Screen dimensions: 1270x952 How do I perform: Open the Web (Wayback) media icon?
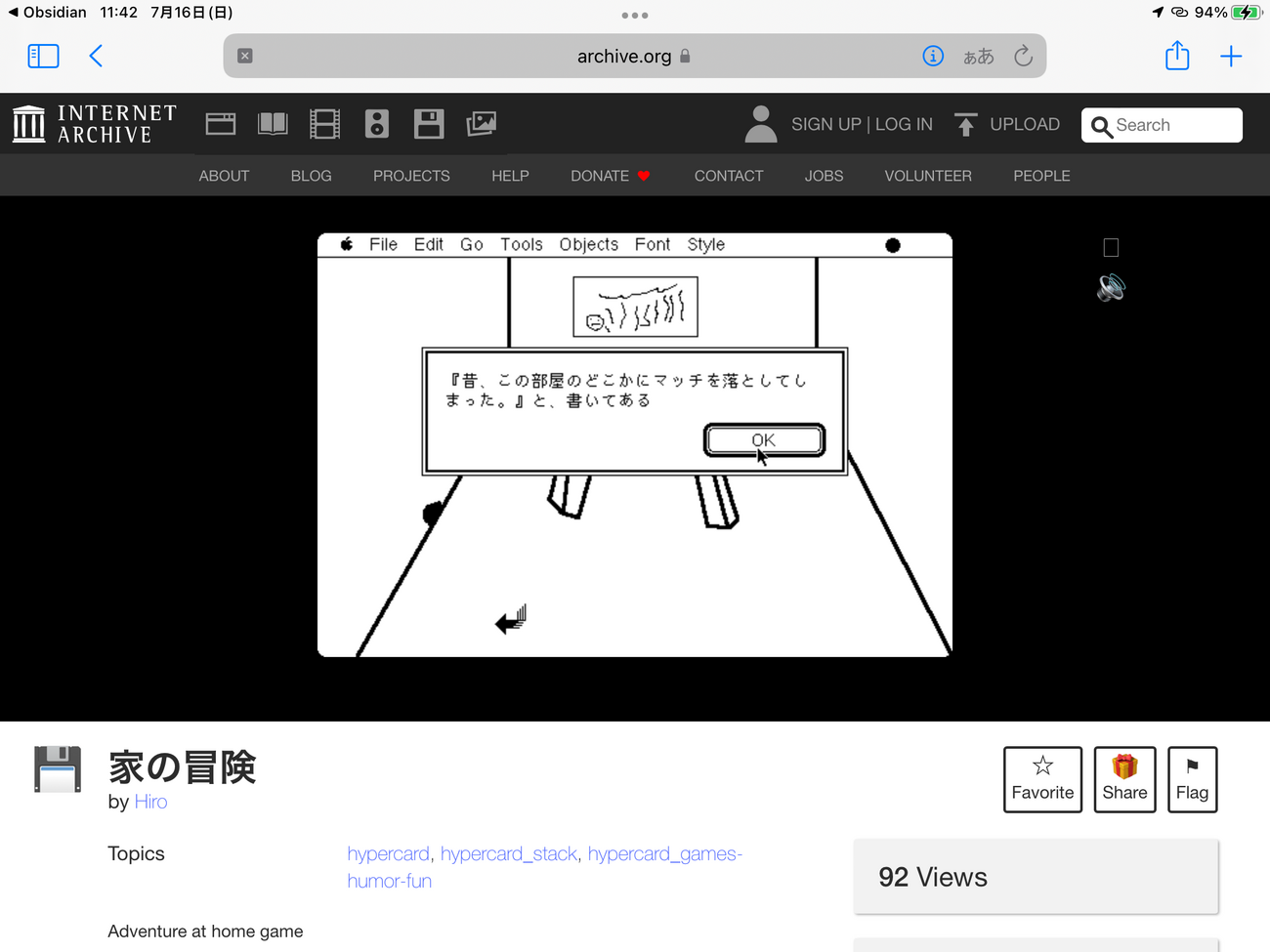tap(221, 124)
